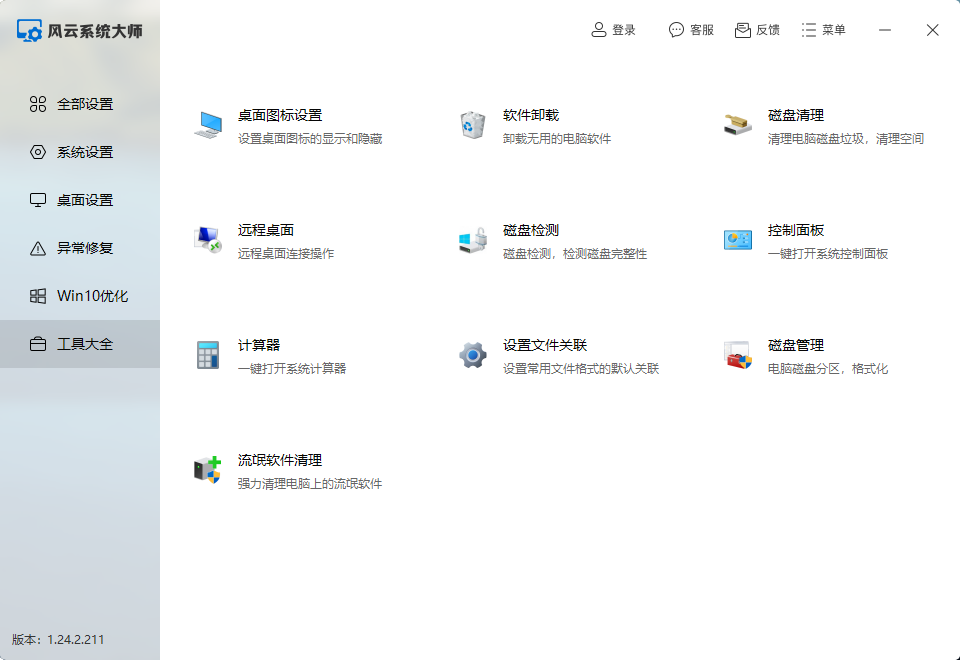Switch to 系统设置 section
The height and width of the screenshot is (660, 960).
pyautogui.click(x=80, y=152)
